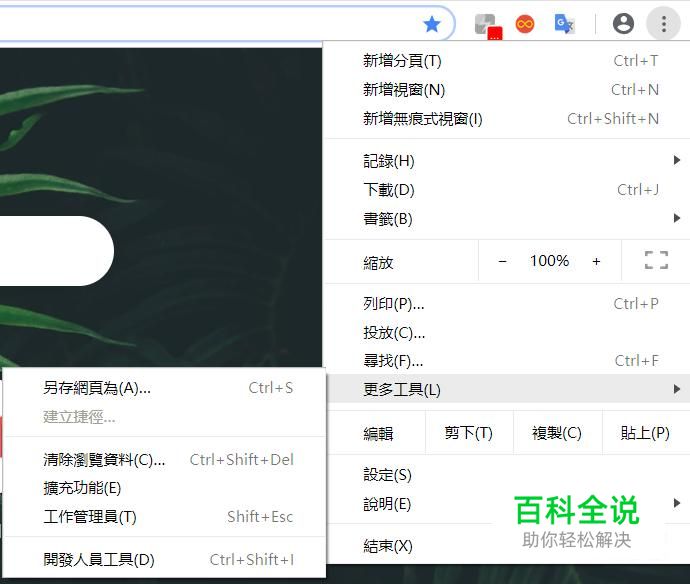Viewport: 690px width, 584px height.
Task: Select 另存網頁為(A)... save page as
Action: (x=165, y=388)
